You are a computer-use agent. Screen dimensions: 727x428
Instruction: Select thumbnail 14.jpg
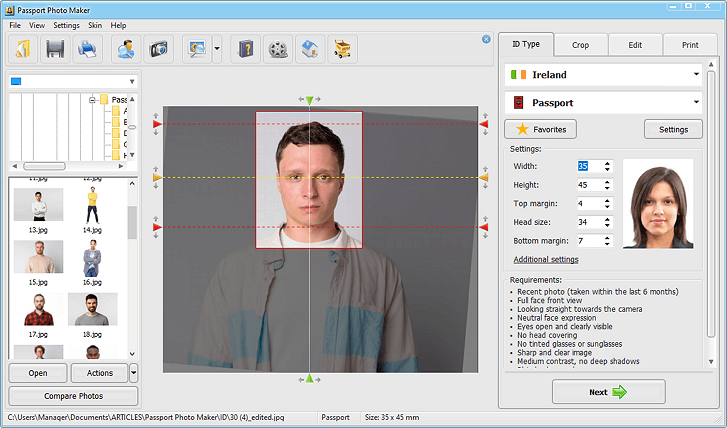[92, 210]
